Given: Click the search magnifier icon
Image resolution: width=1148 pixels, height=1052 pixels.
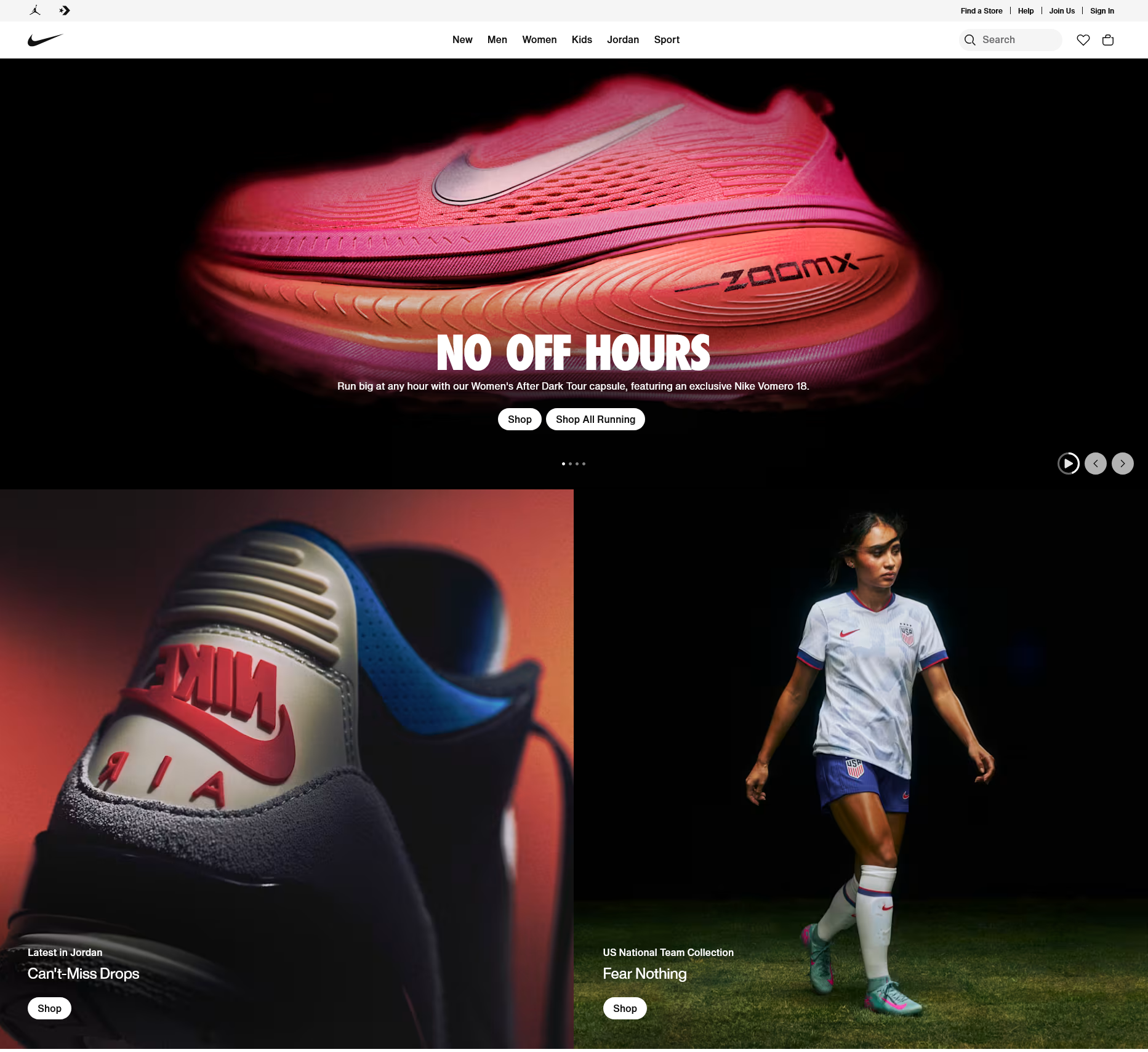Looking at the screenshot, I should [x=970, y=40].
